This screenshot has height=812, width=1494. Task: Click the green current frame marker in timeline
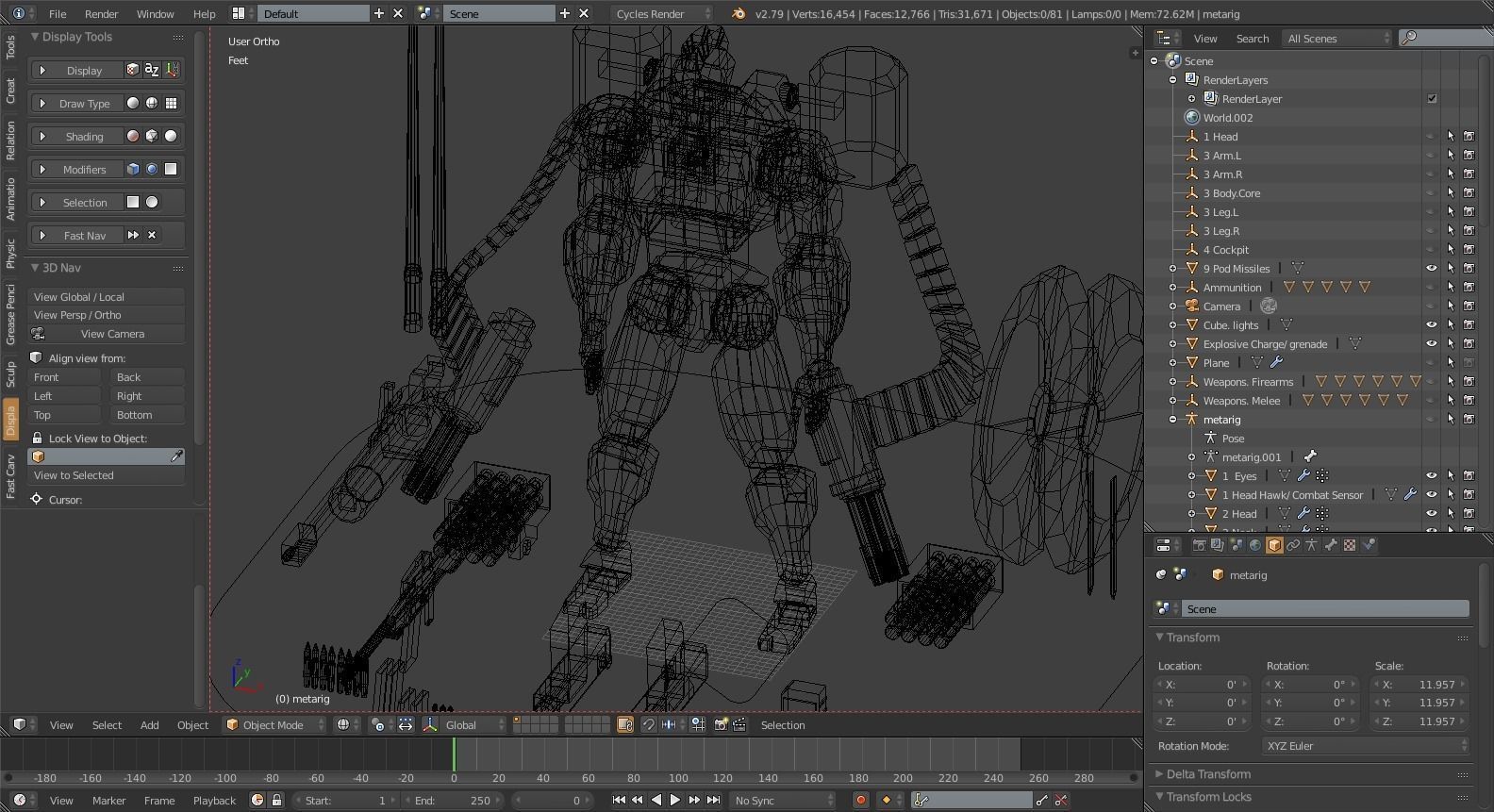pos(454,754)
